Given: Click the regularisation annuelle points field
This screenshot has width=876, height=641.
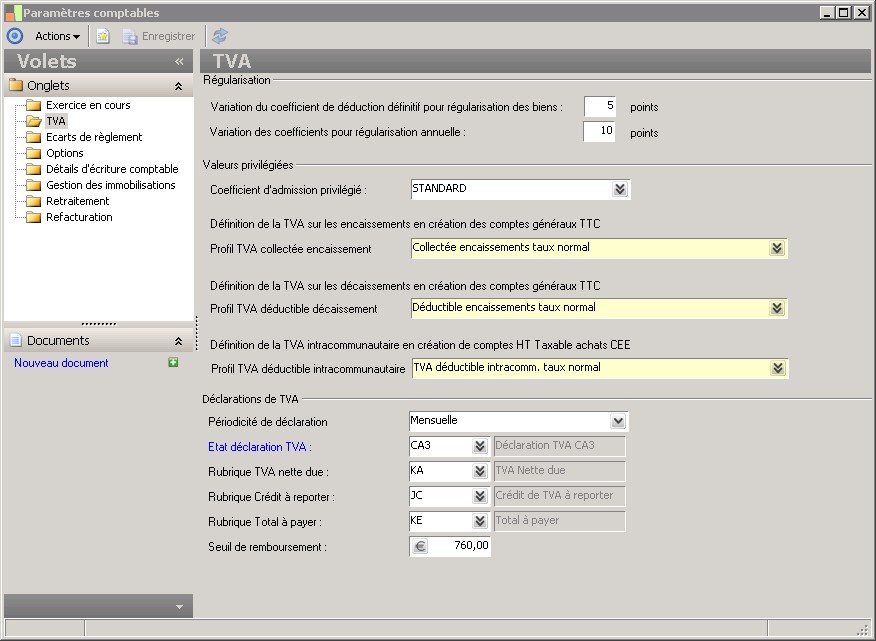Looking at the screenshot, I should tap(599, 131).
